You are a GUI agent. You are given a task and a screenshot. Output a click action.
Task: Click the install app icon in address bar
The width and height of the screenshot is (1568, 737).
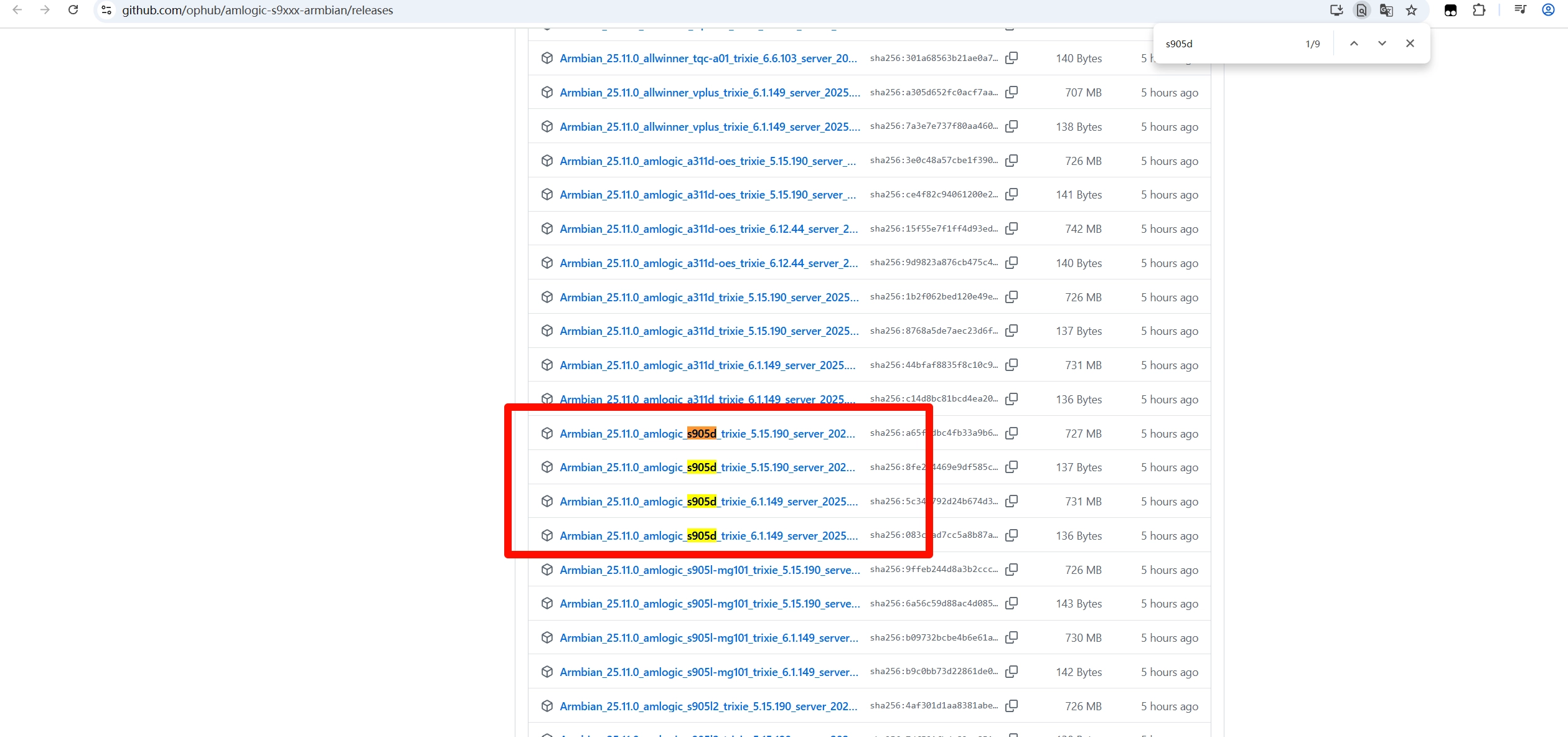tap(1336, 10)
